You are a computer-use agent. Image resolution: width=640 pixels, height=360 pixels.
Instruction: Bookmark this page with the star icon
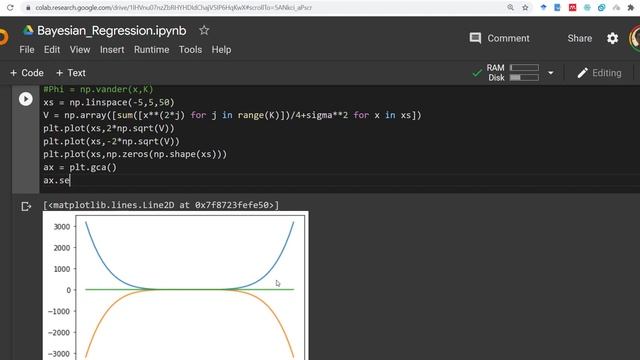coord(525,7)
